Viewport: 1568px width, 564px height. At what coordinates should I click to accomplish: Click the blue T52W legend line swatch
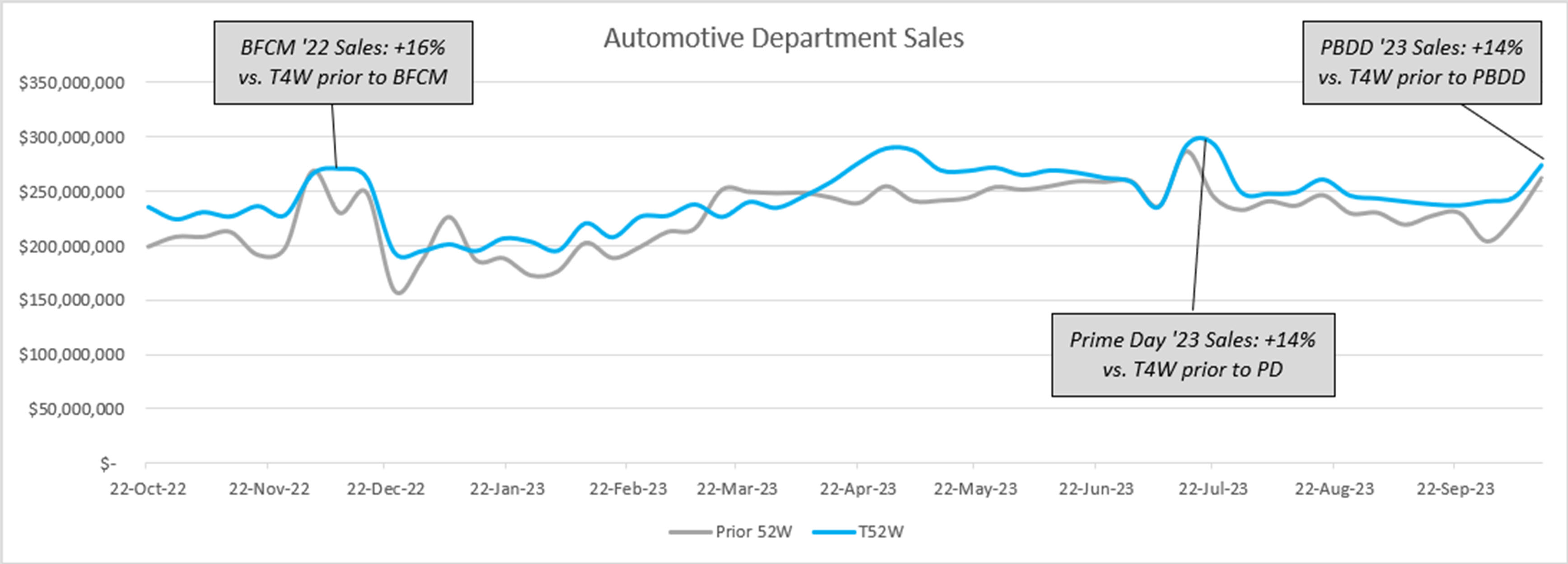834,532
